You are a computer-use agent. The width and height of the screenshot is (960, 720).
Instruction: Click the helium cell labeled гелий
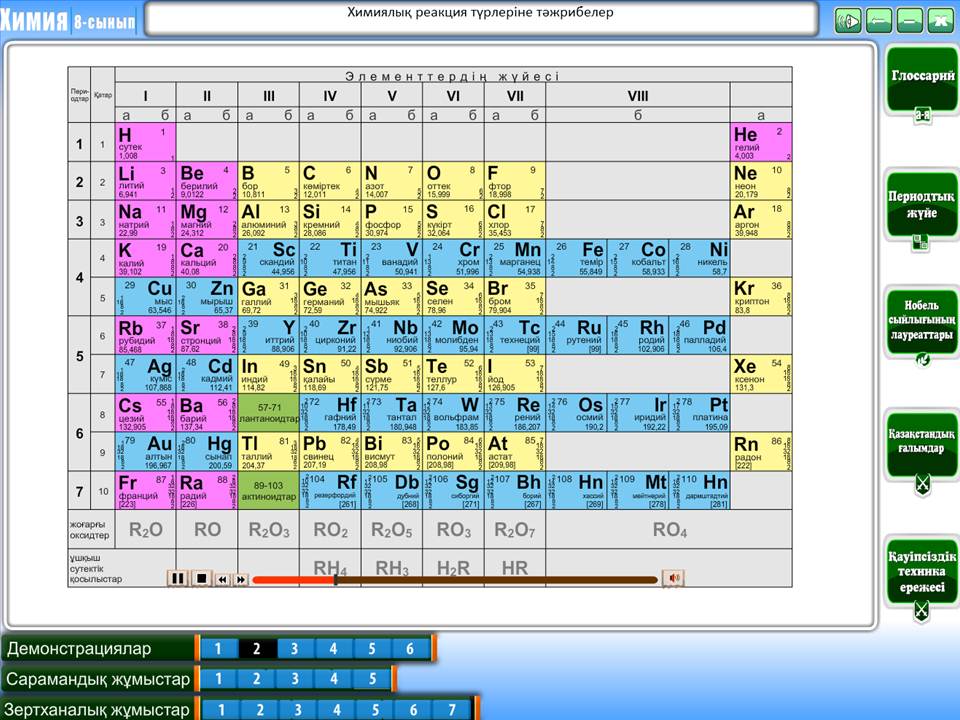click(x=761, y=142)
